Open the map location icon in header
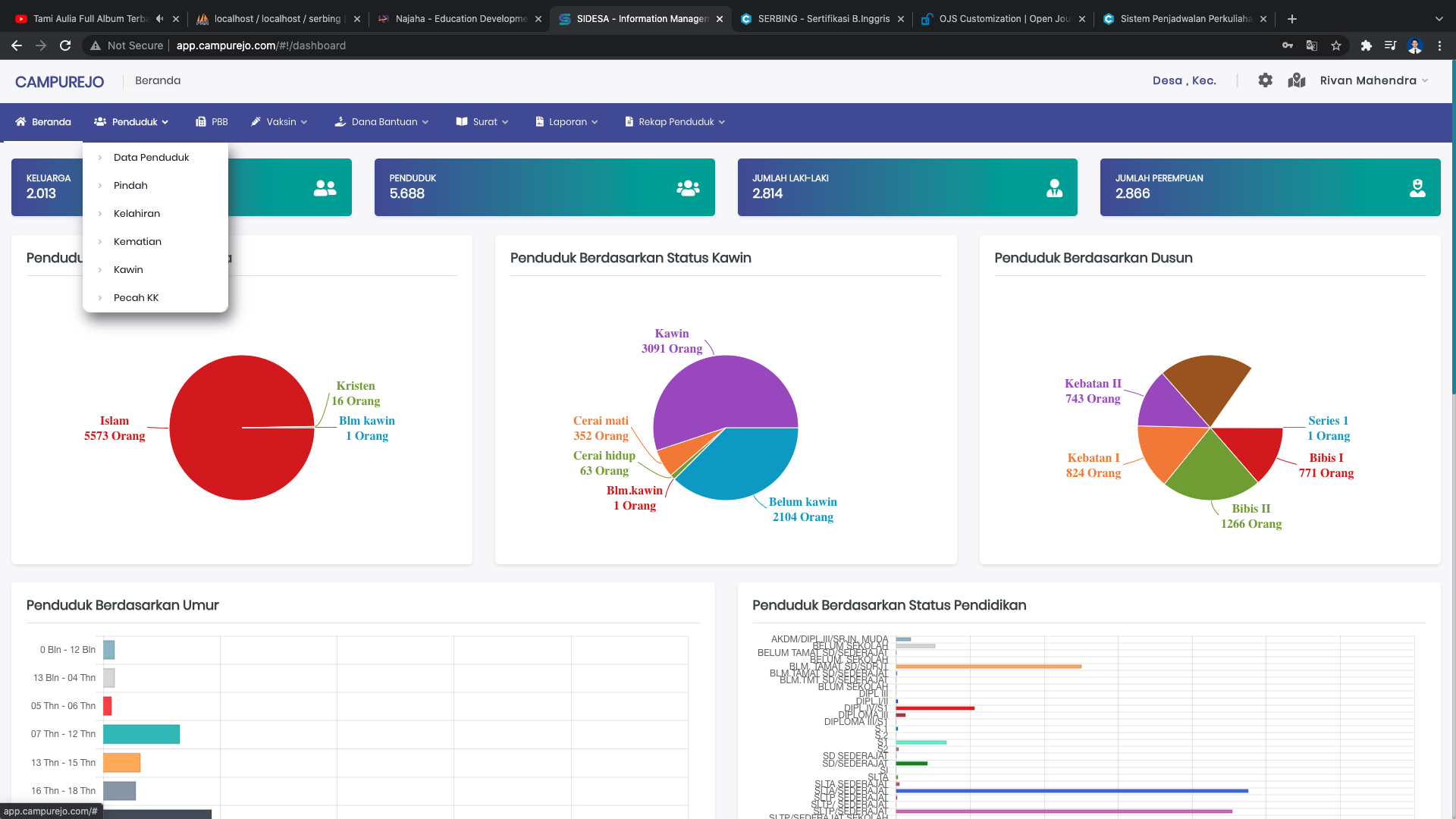 1297,80
